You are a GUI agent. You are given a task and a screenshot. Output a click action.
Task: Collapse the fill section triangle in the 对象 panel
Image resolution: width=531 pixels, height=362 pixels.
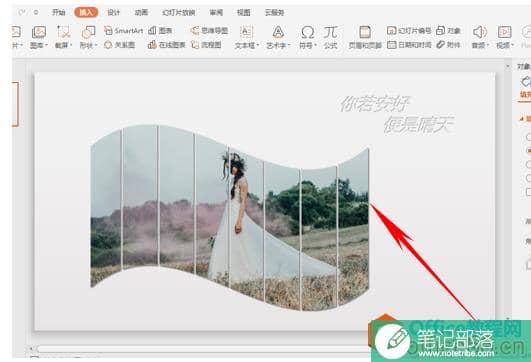coord(522,119)
